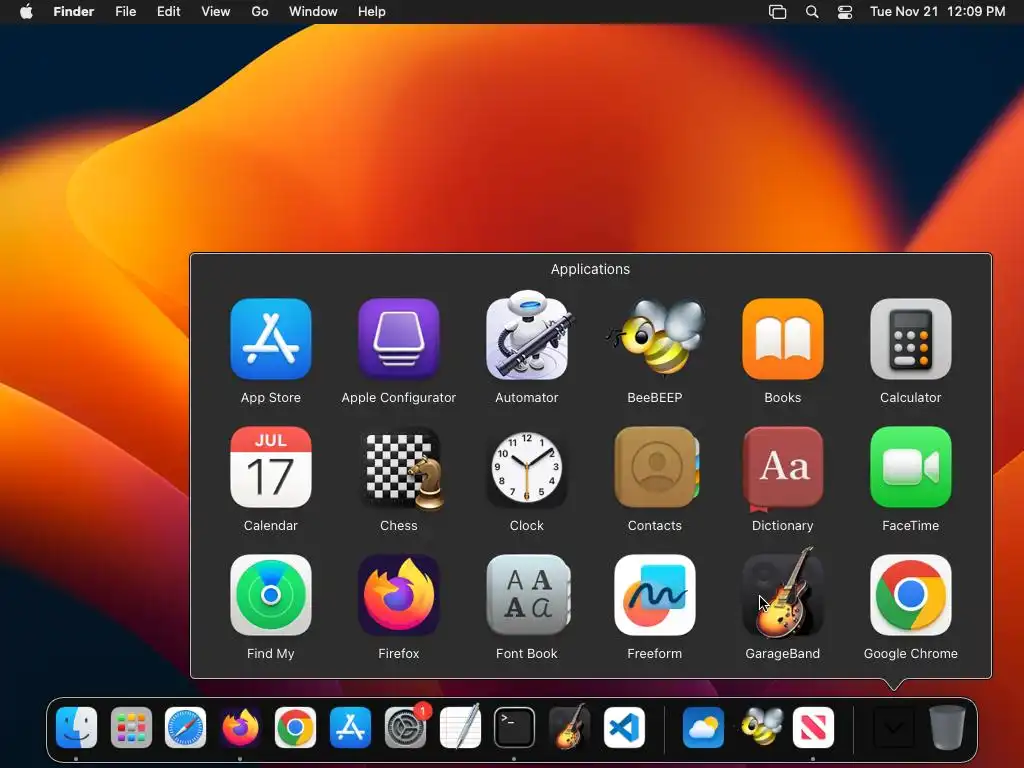This screenshot has width=1024, height=768.
Task: Open Dictionary in the Applications stack
Action: pos(782,468)
